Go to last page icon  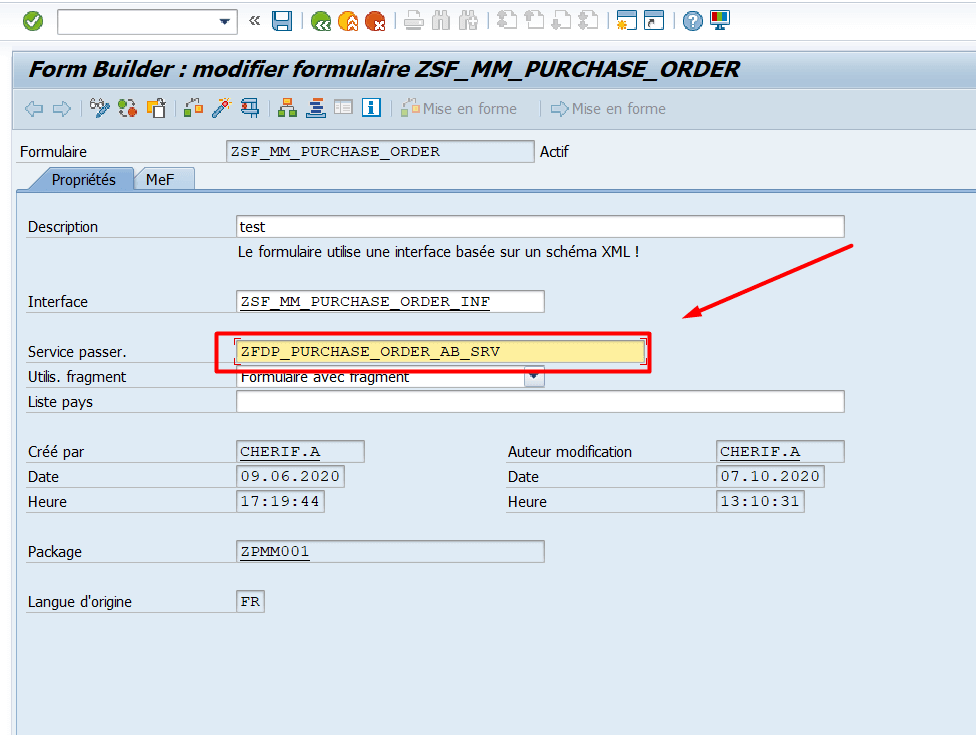pos(588,21)
